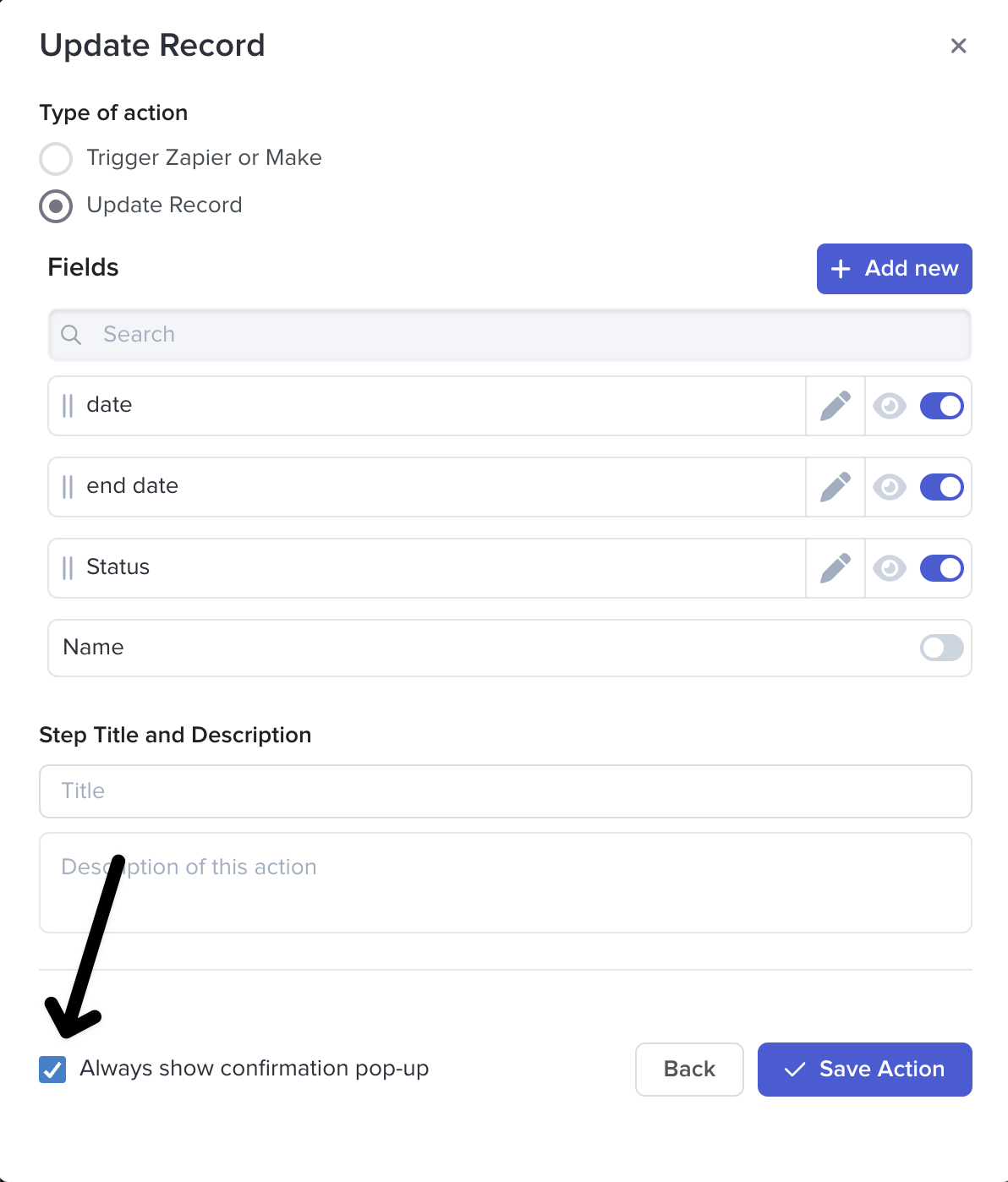Click the eye icon on Status row
This screenshot has width=1008, height=1182.
(x=890, y=568)
